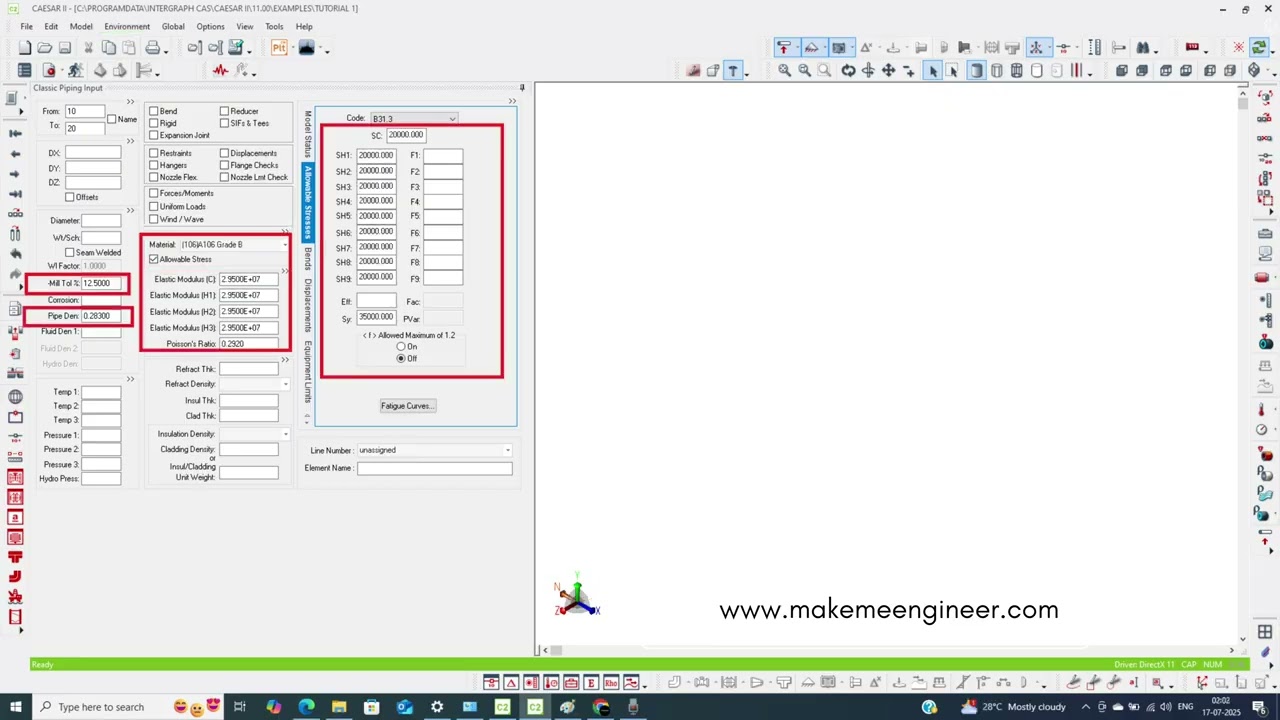Click the Save disk icon
This screenshot has height=720, width=1280.
pos(64,48)
